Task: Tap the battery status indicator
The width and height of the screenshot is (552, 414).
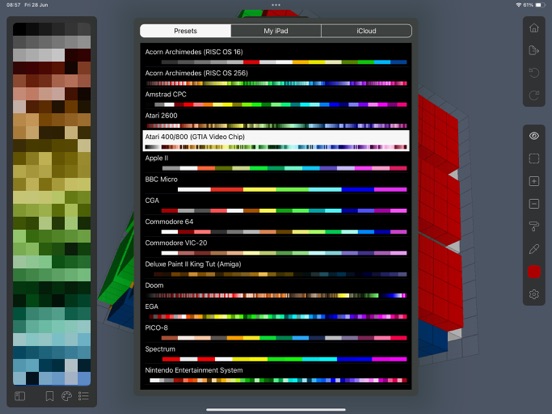Action: (540, 5)
